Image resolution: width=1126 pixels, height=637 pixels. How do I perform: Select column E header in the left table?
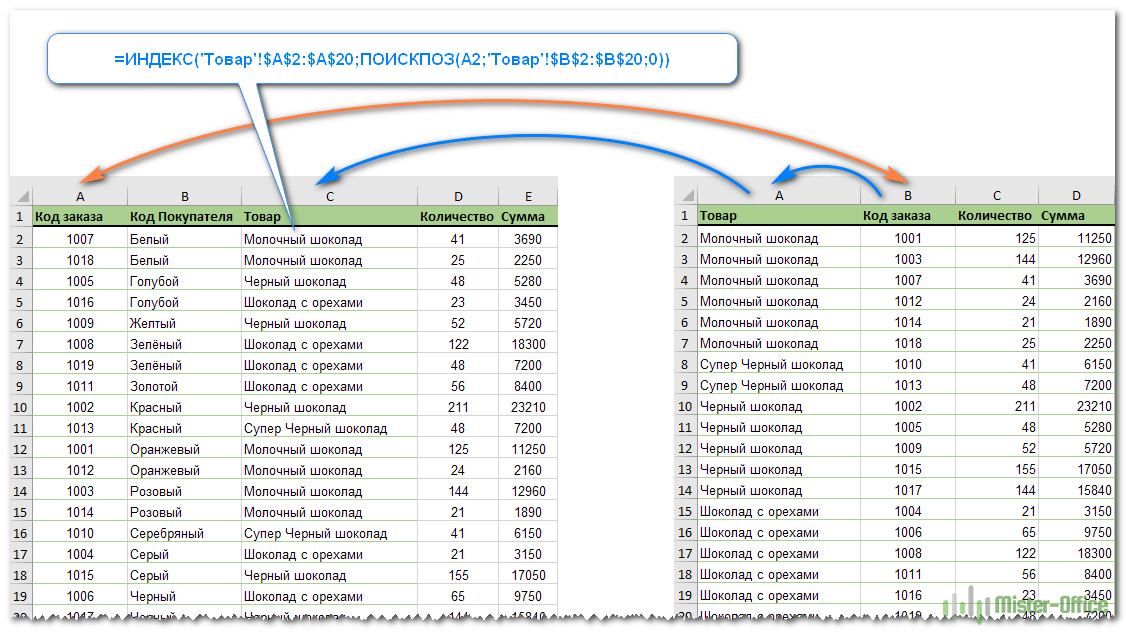coord(528,196)
